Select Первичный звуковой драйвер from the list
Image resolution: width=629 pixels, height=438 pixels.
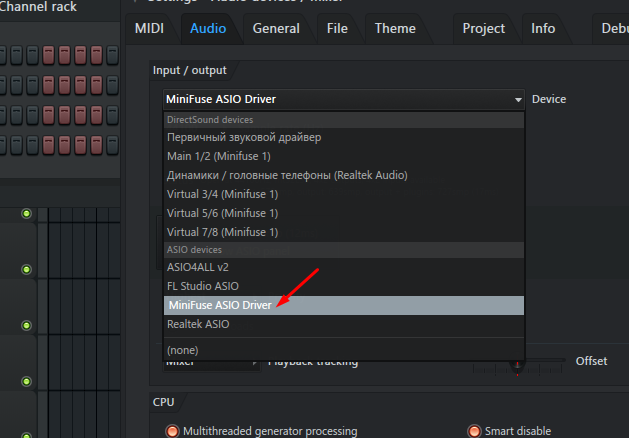coord(343,137)
